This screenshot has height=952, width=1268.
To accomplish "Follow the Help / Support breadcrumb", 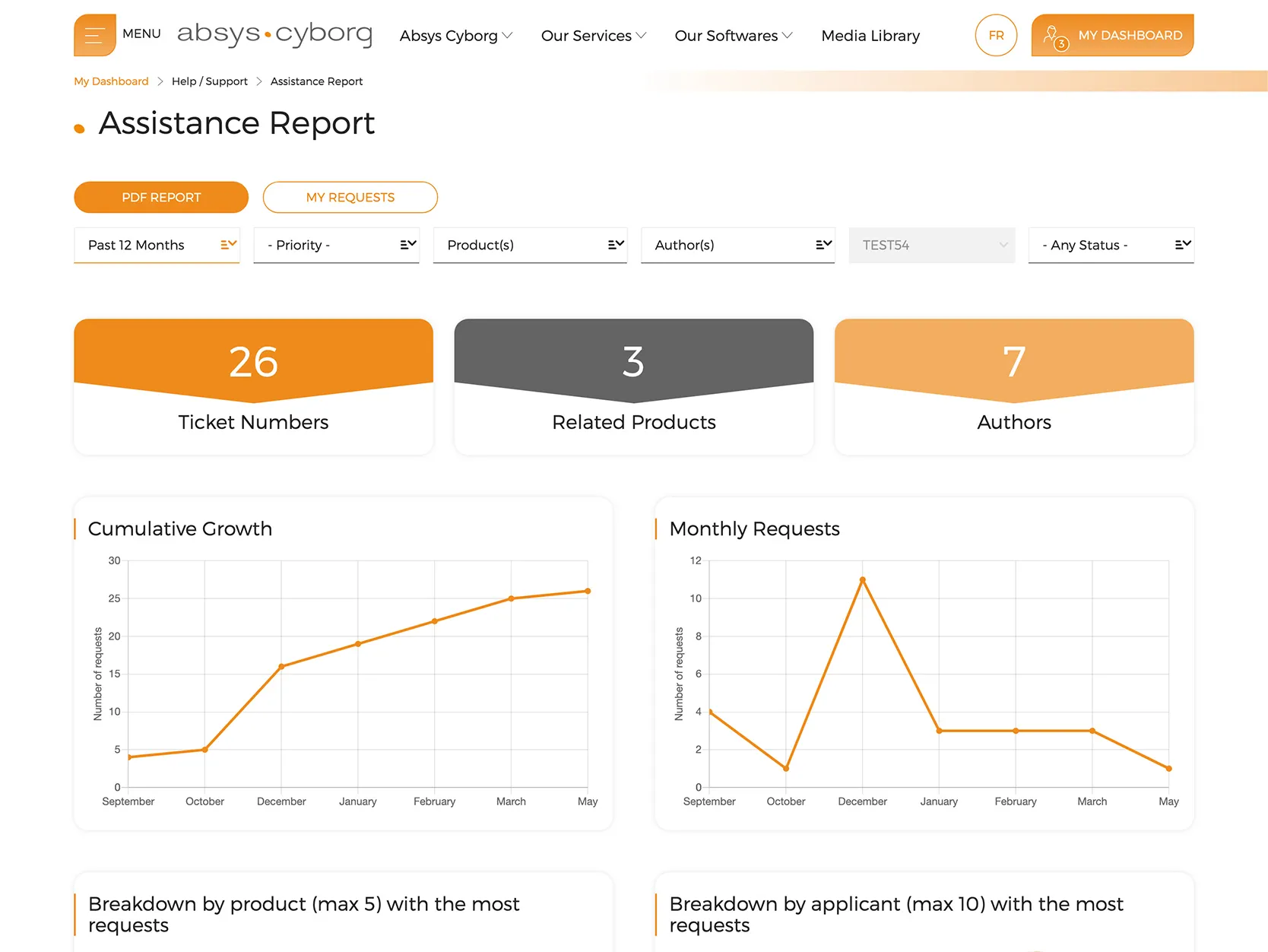I will 210,81.
